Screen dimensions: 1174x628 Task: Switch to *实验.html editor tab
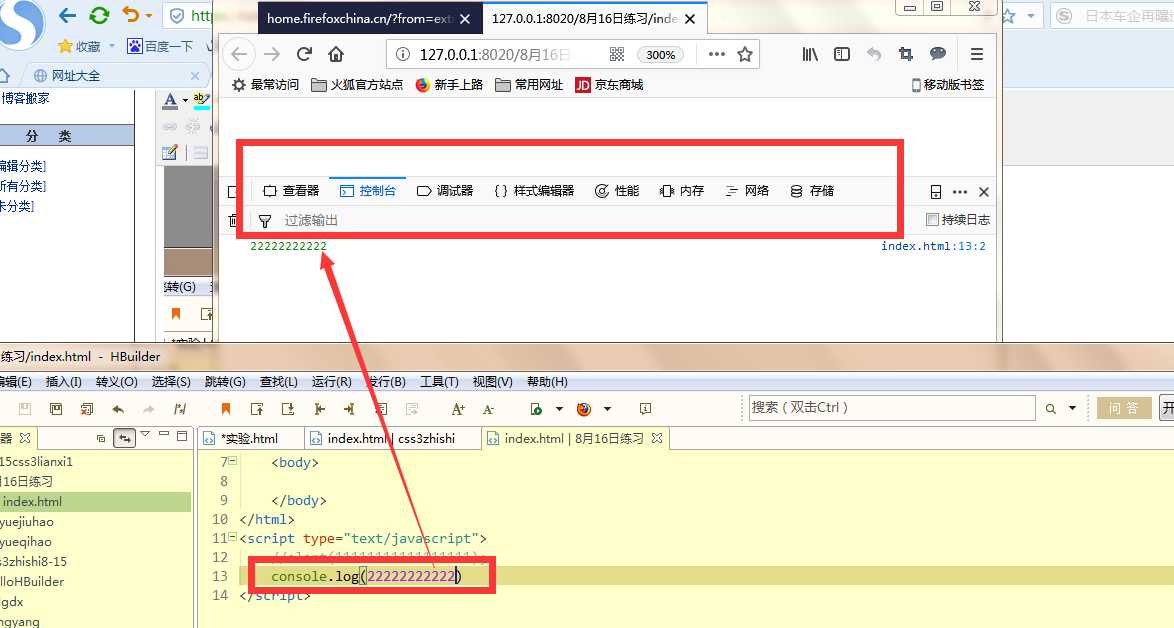(x=250, y=439)
